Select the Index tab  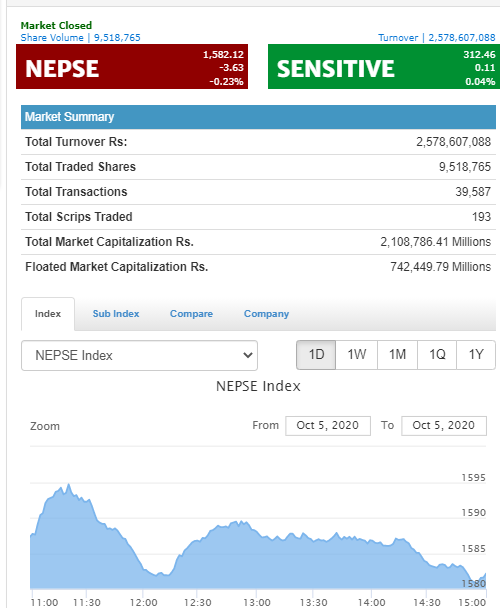point(48,314)
